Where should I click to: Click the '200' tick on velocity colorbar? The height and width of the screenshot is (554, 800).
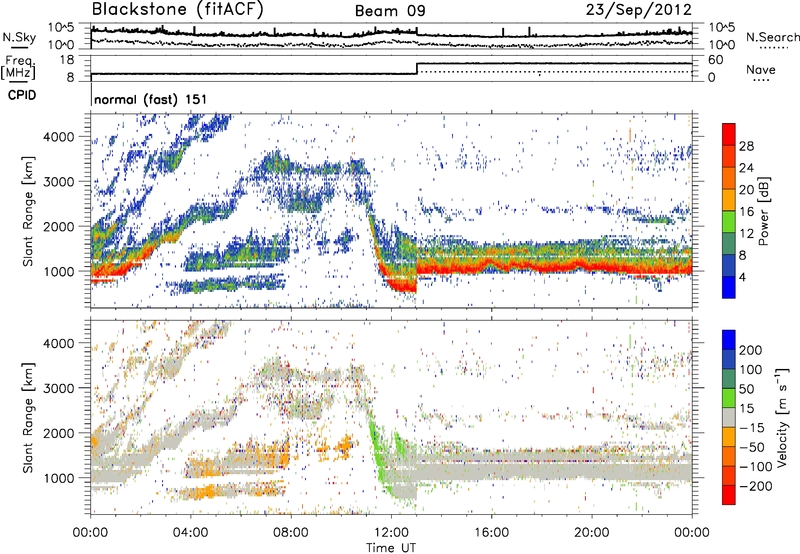pos(751,350)
